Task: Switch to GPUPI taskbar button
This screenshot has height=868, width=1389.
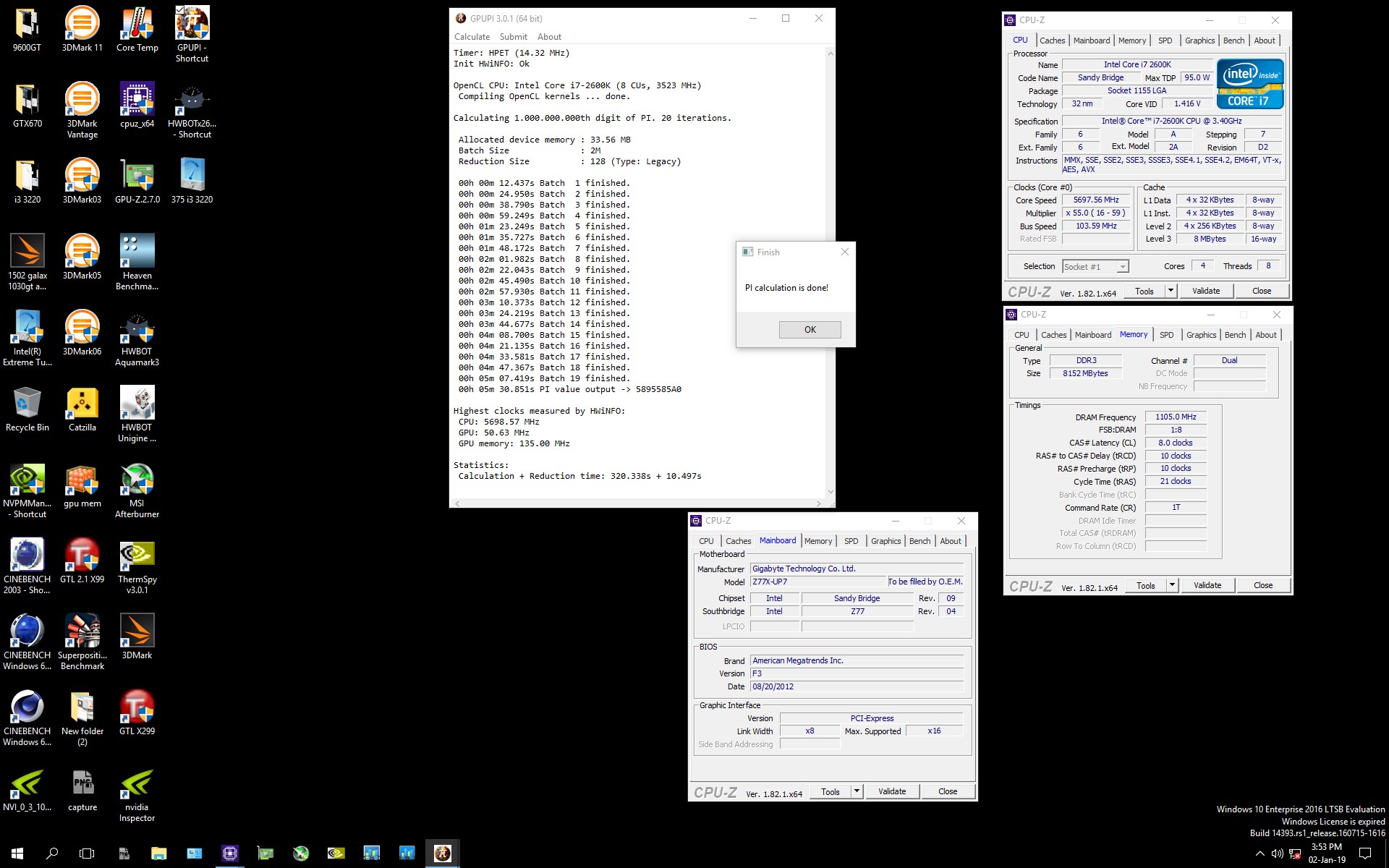Action: (x=442, y=854)
